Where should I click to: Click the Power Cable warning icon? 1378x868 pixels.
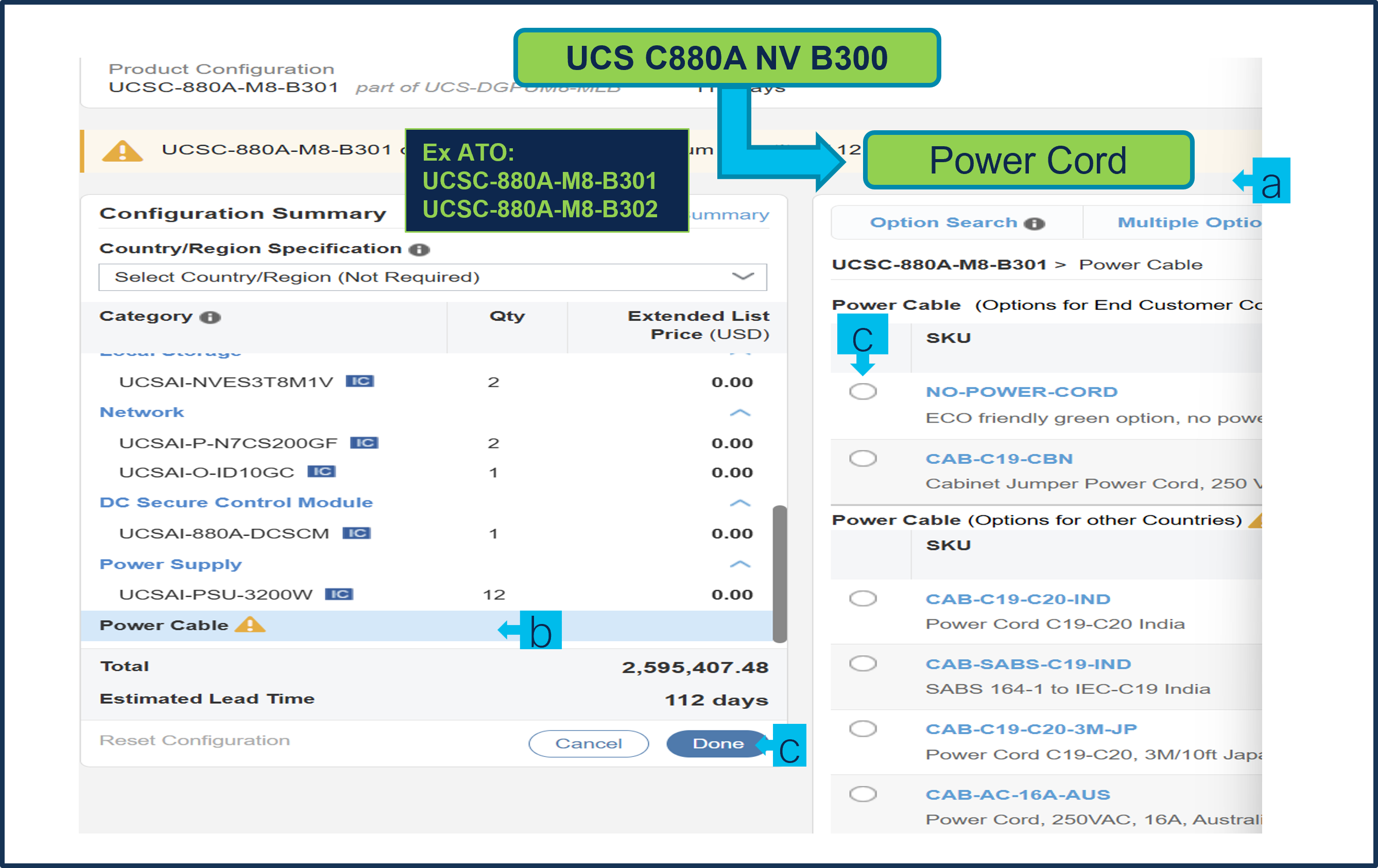point(250,625)
